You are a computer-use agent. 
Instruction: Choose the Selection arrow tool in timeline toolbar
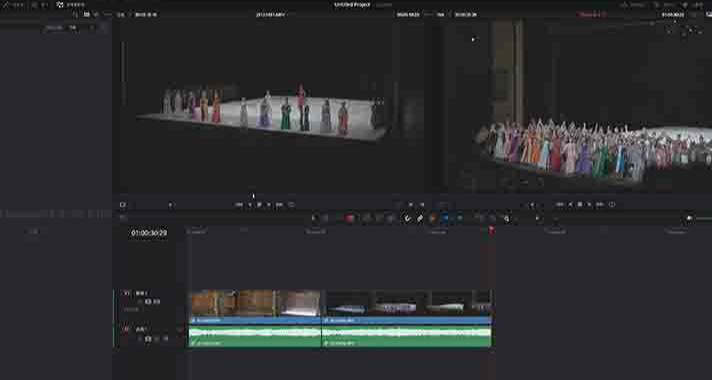click(x=313, y=218)
